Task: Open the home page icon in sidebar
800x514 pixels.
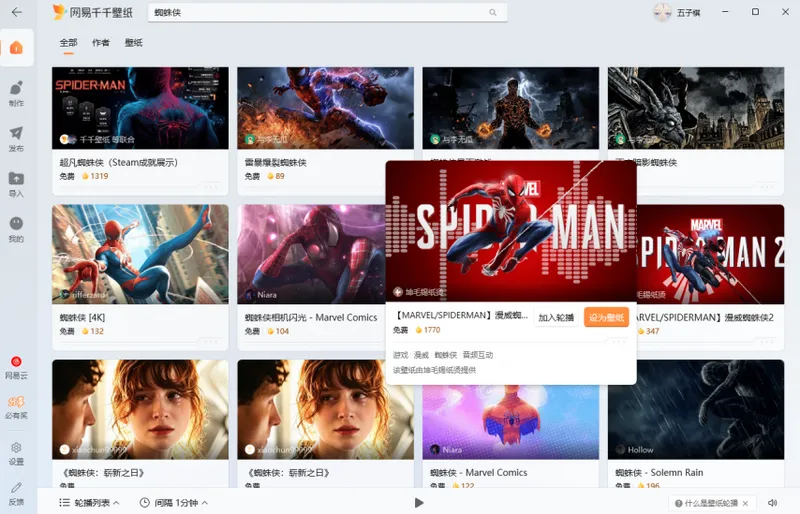Action: pyautogui.click(x=16, y=47)
